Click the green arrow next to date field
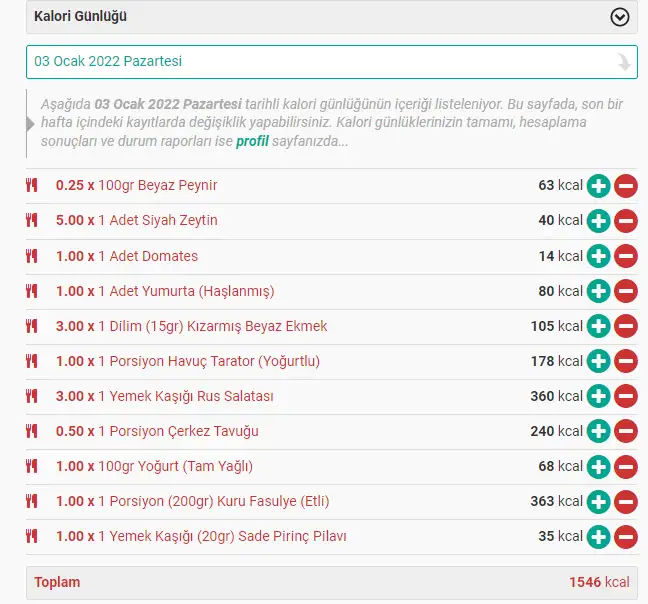 [624, 62]
